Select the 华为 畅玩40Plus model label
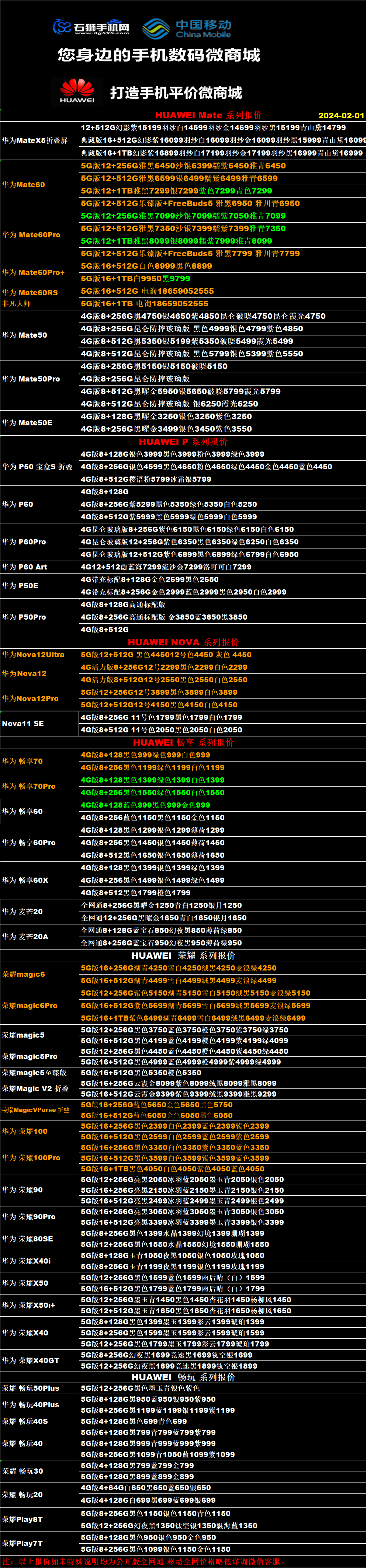 (x=31, y=1405)
